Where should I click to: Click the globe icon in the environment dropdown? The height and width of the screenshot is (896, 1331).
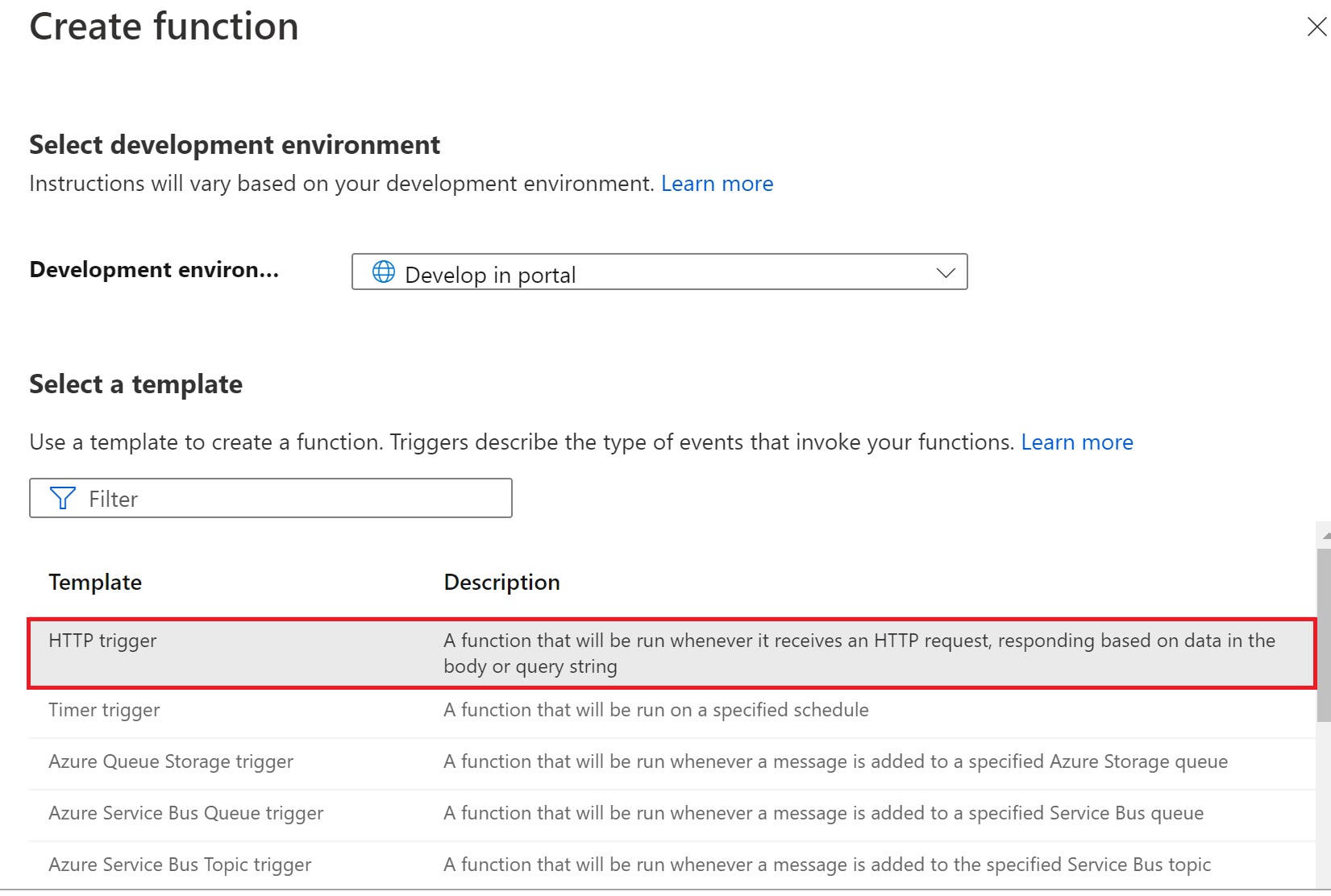point(384,272)
